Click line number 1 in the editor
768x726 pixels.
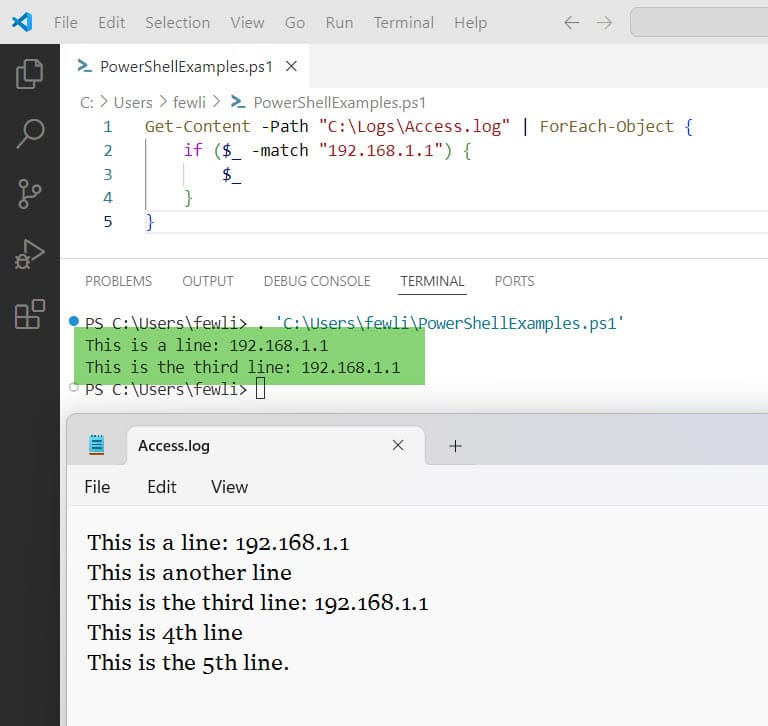[108, 127]
